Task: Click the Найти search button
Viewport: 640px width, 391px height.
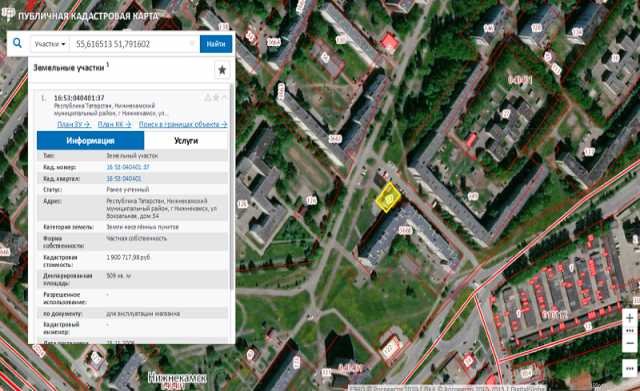Action: (216, 44)
